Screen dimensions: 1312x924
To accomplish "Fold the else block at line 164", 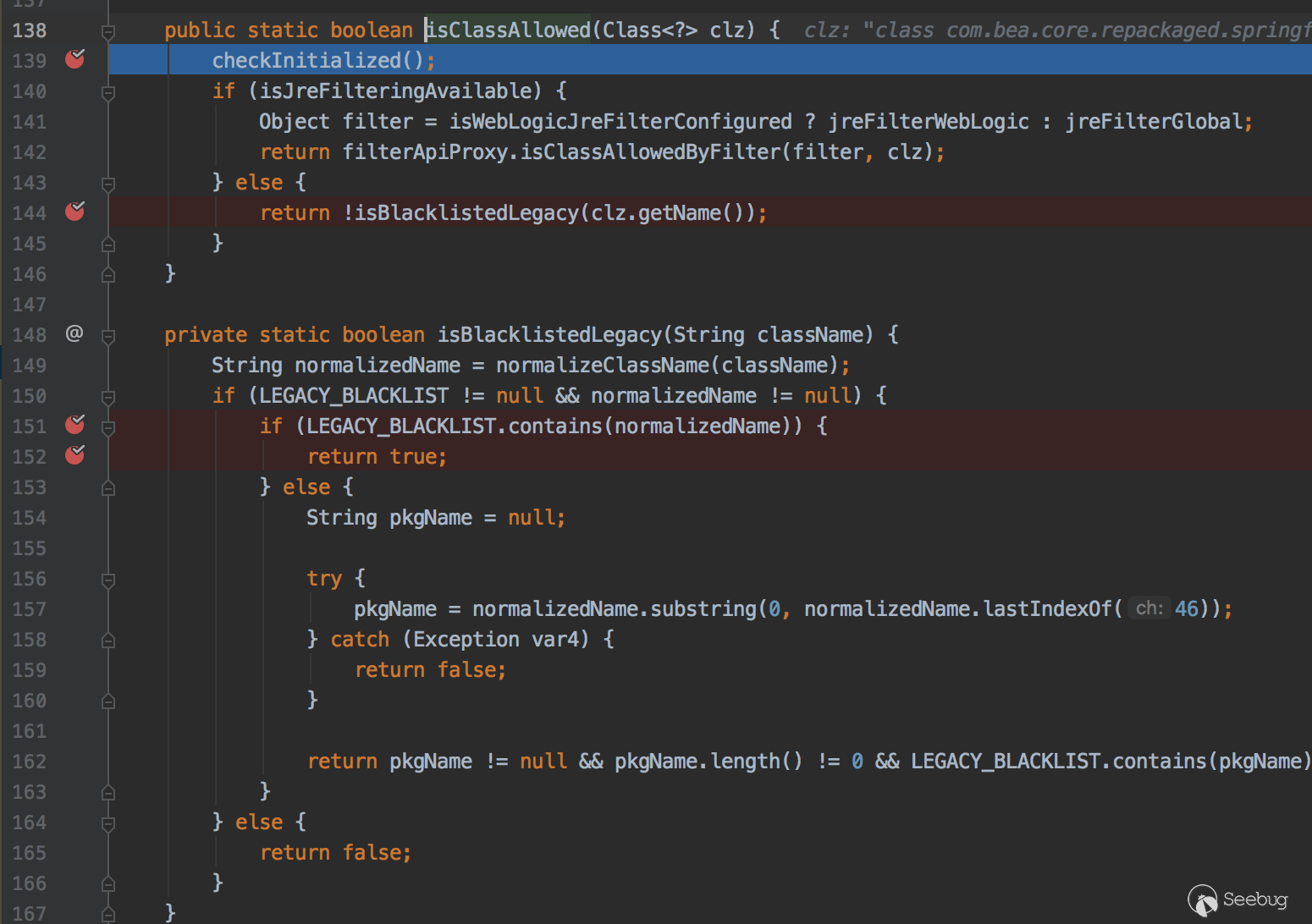I will click(x=108, y=823).
